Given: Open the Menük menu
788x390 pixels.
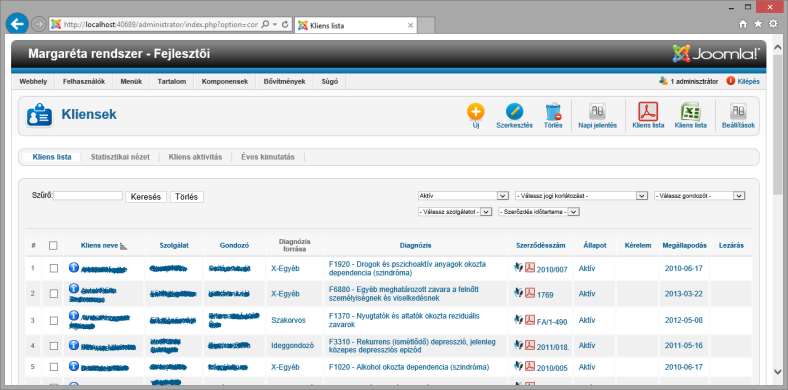Looking at the screenshot, I should (x=131, y=81).
